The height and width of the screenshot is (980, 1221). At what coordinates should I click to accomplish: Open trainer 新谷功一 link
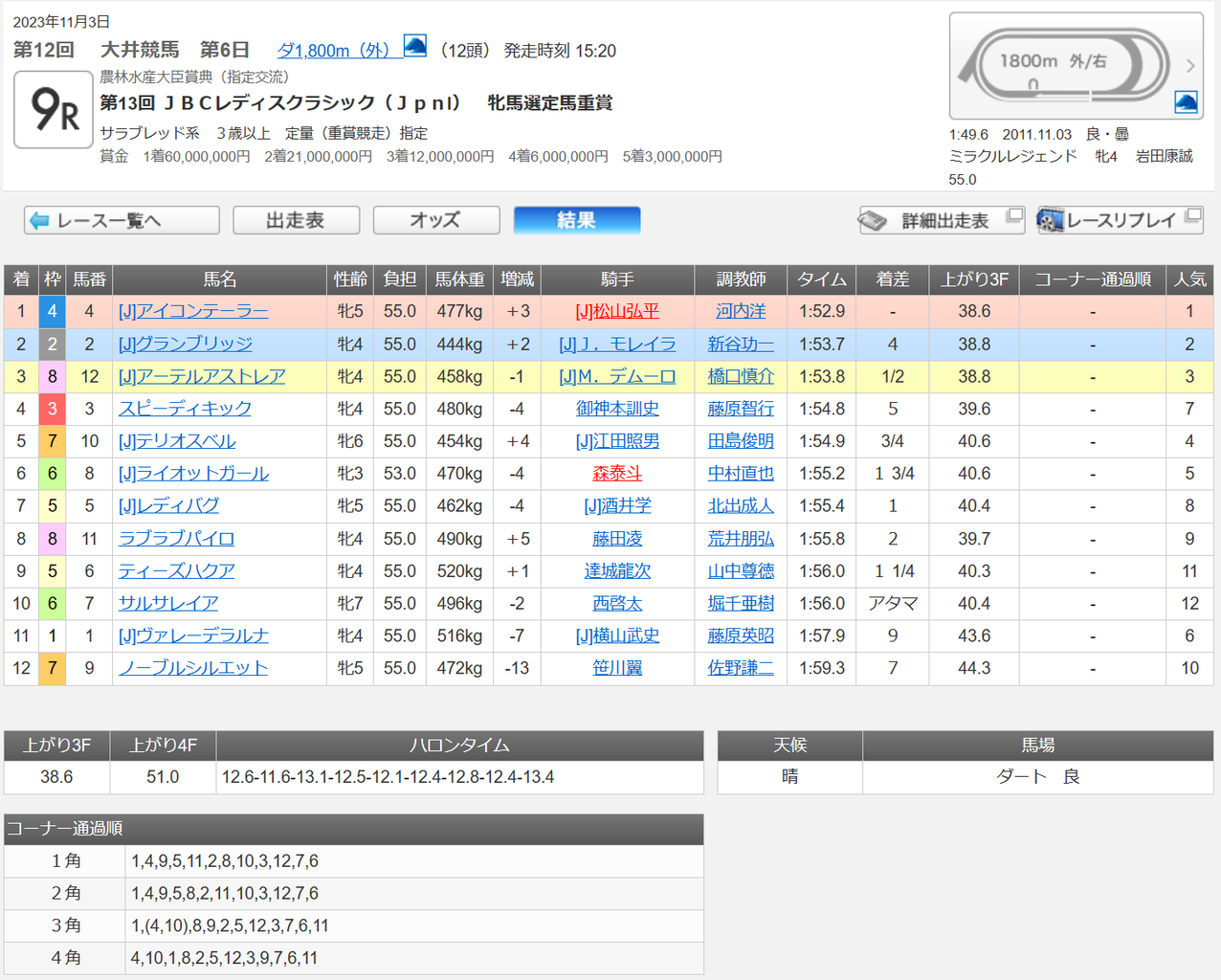click(x=741, y=345)
